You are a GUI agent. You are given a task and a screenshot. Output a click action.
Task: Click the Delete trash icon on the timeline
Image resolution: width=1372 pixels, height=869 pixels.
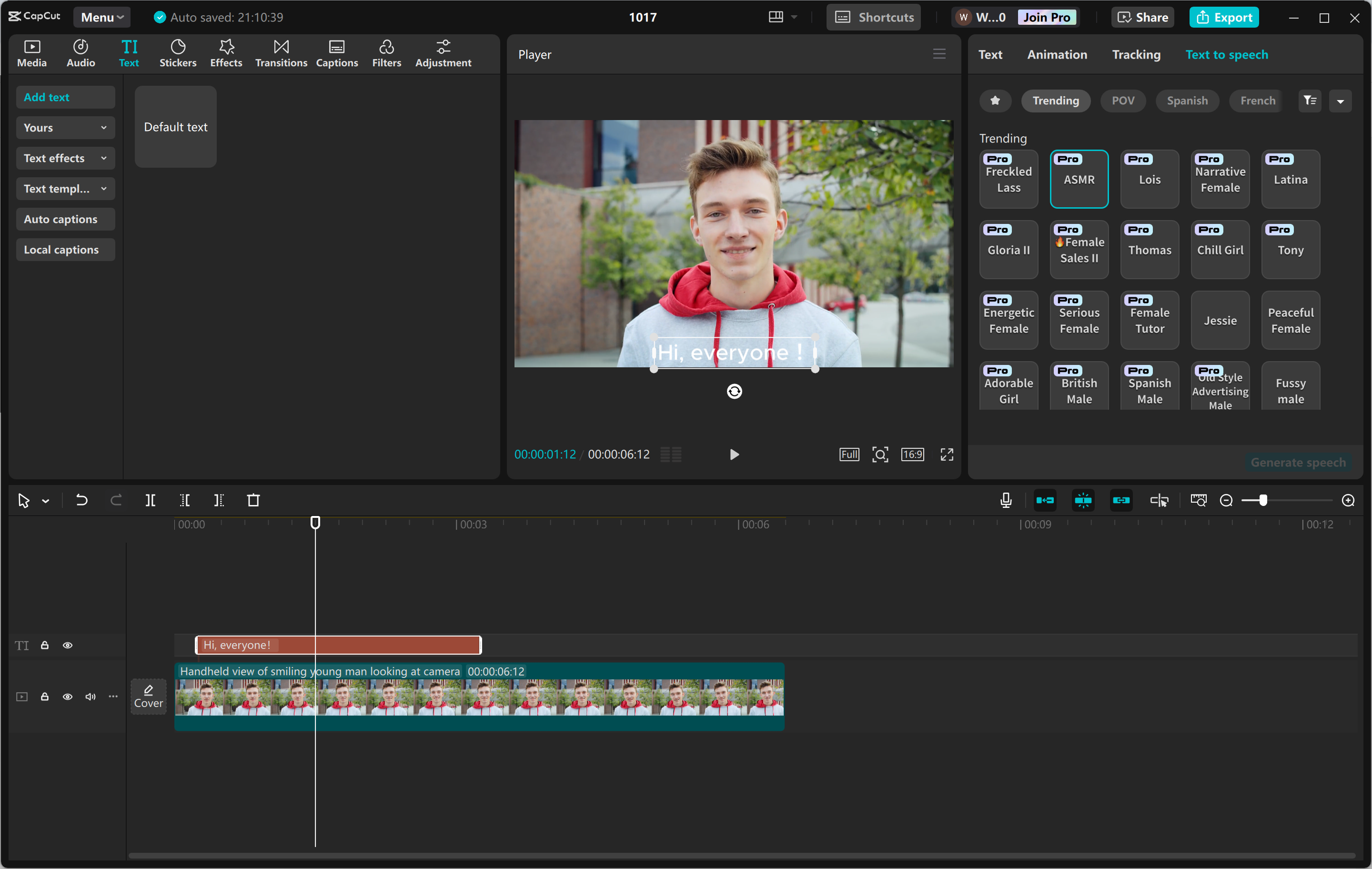tap(253, 500)
